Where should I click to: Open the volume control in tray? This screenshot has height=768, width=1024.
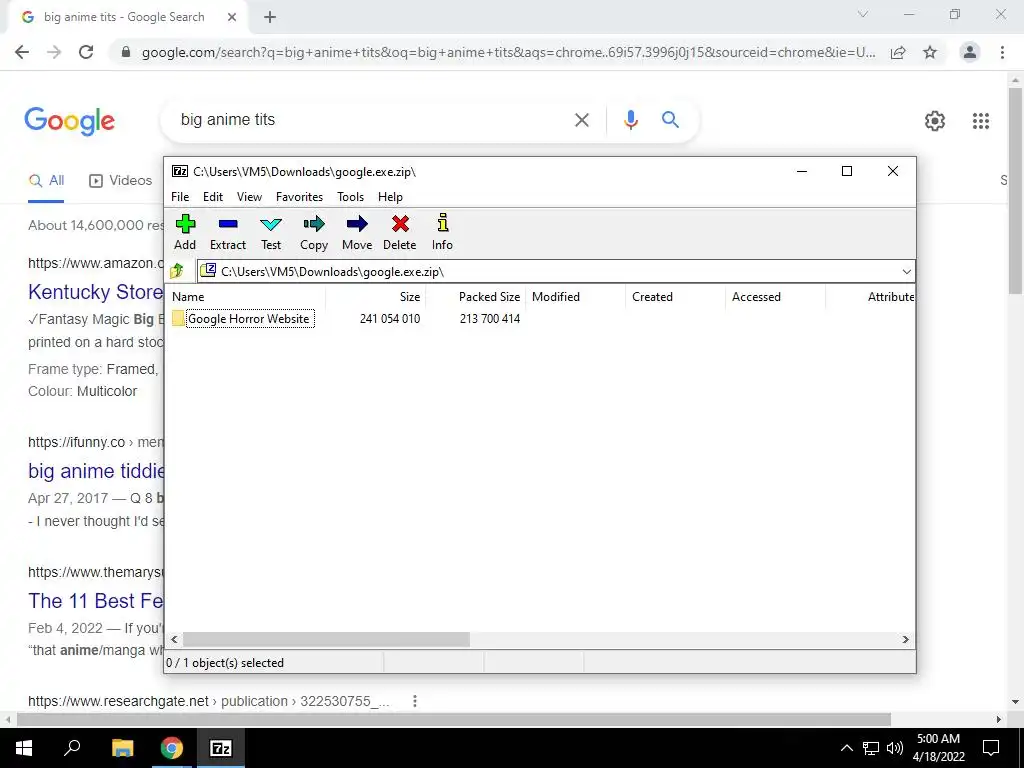(895, 748)
